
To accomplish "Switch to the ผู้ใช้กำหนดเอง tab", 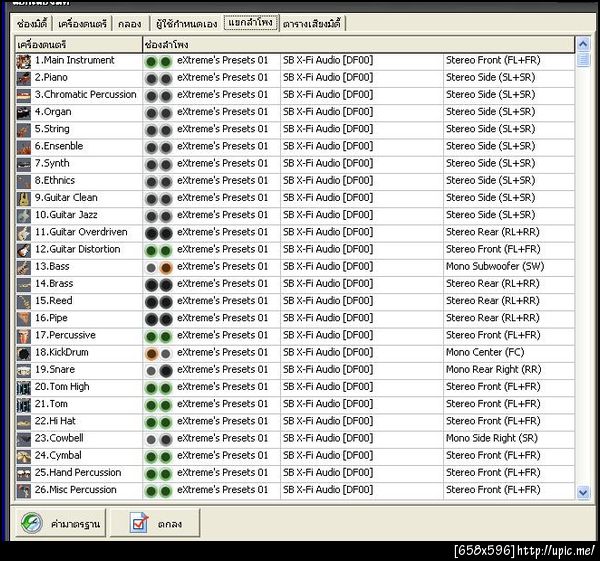I will 186,24.
